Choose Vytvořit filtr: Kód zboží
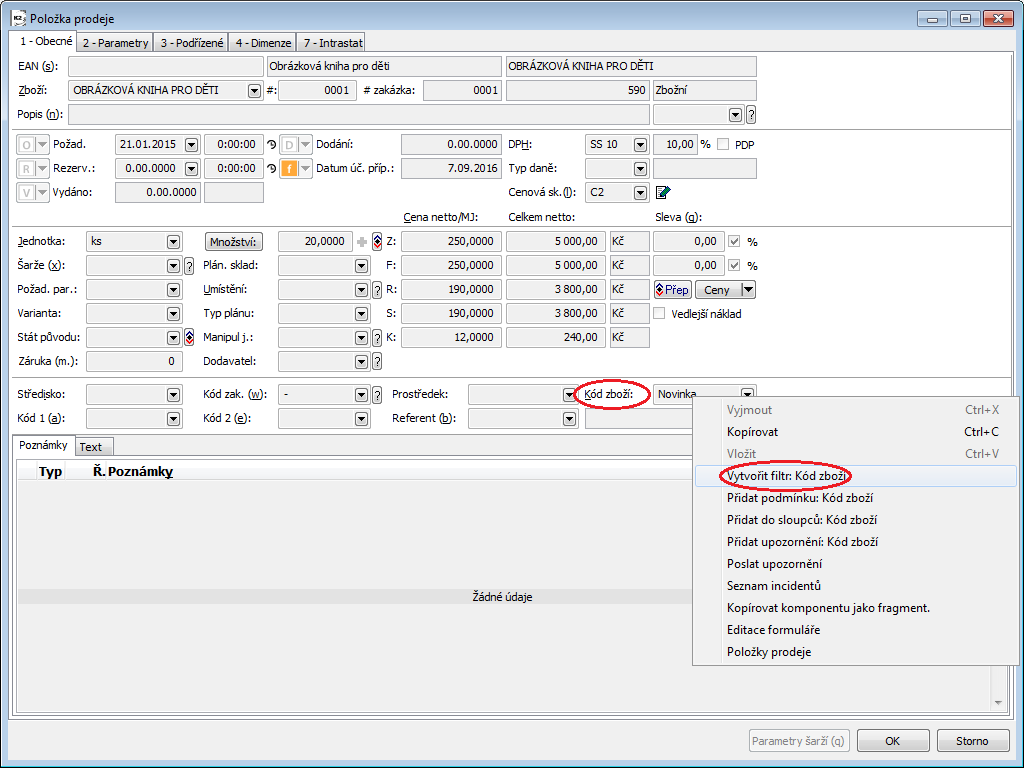1024x768 pixels. tap(856, 476)
